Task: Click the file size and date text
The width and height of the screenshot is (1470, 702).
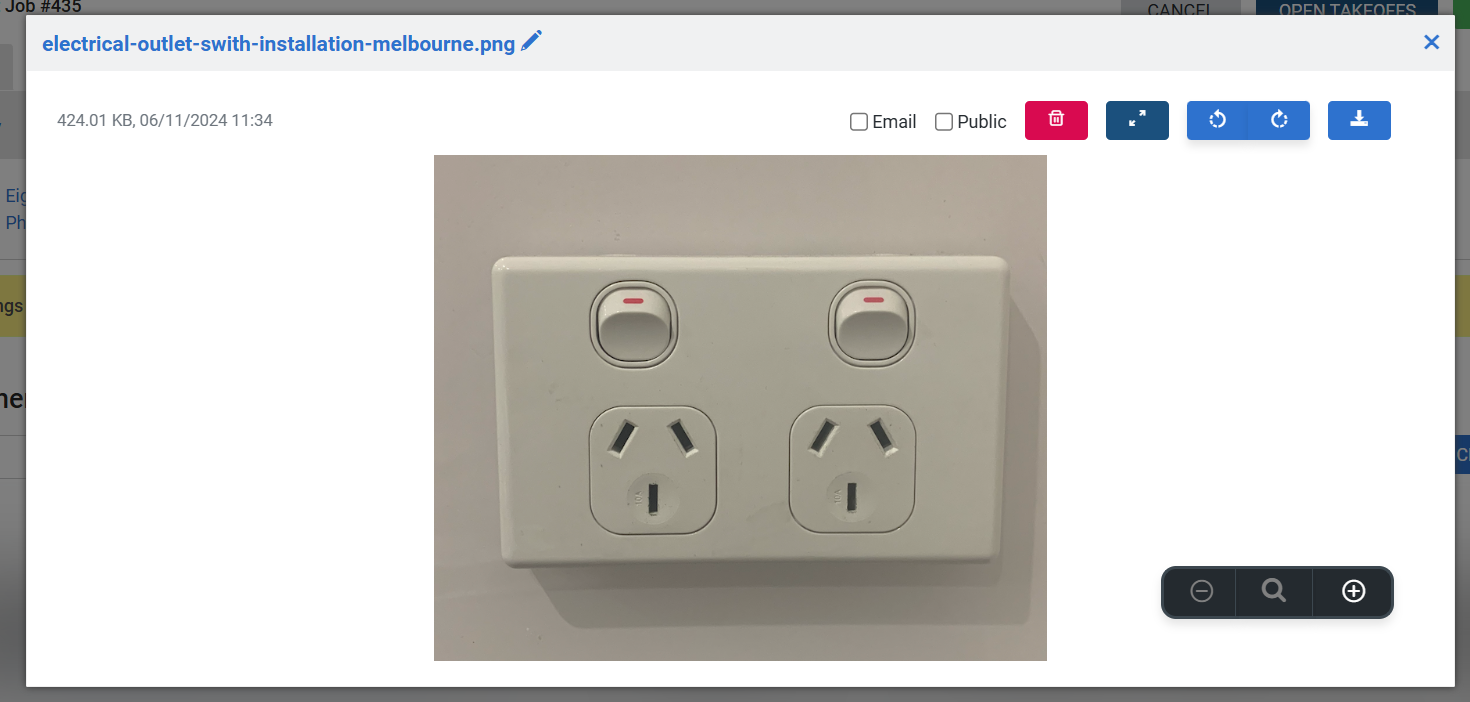Action: click(165, 120)
